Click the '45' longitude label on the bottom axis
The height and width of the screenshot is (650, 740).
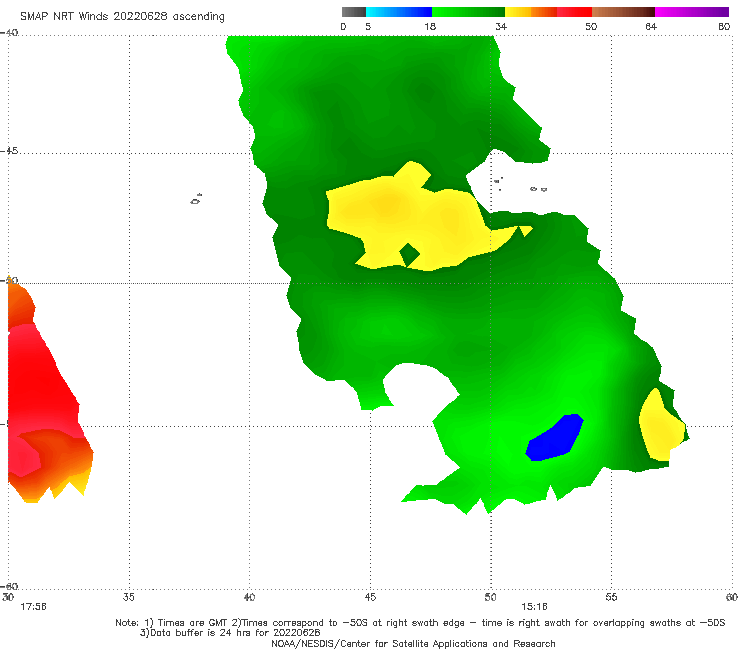click(x=370, y=597)
